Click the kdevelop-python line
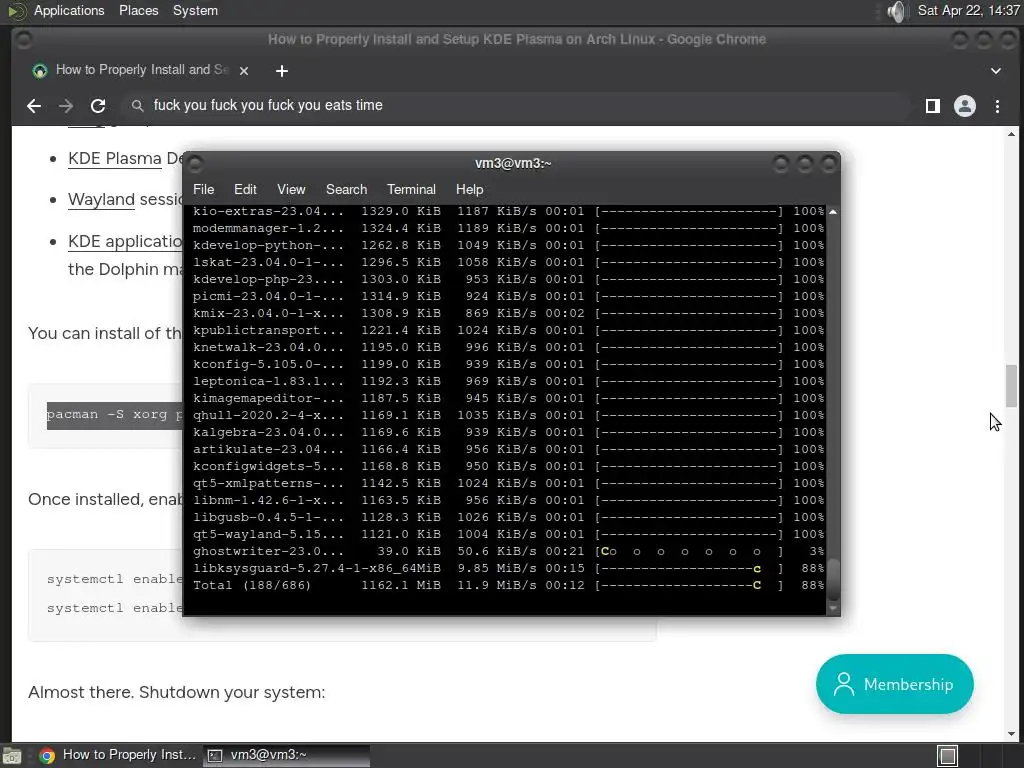 click(x=508, y=245)
